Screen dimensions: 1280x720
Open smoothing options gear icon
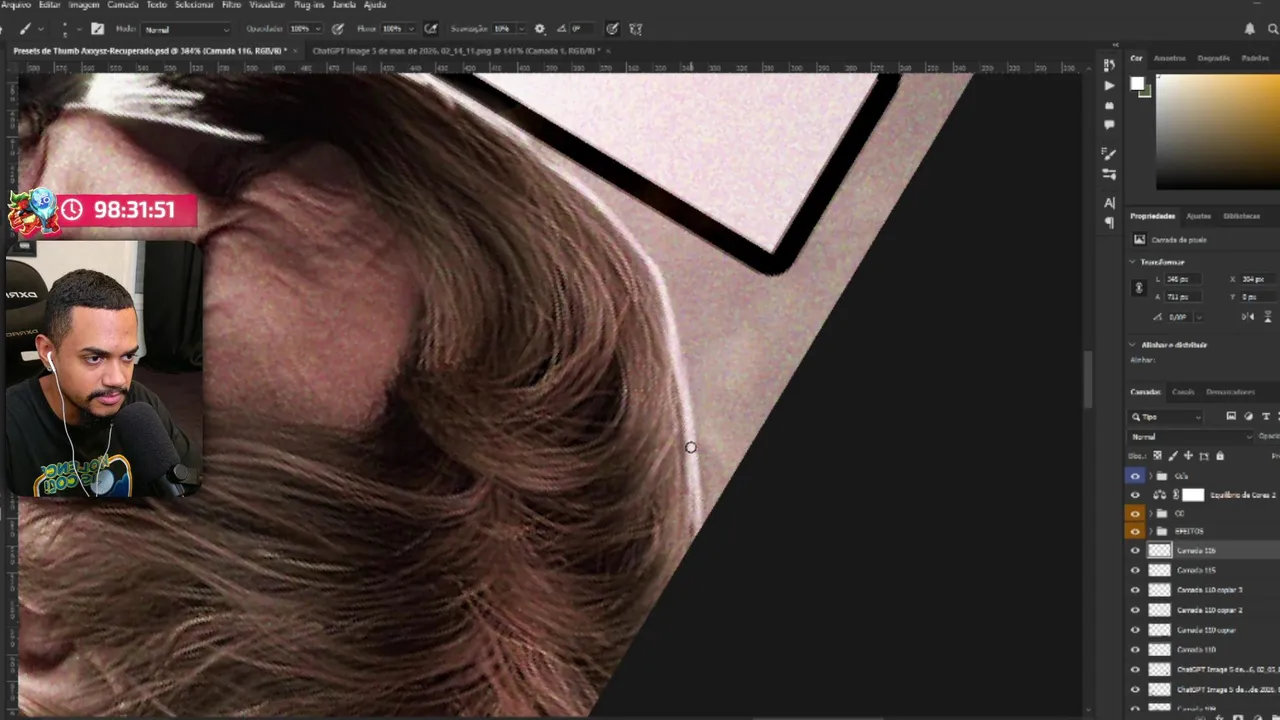(540, 29)
